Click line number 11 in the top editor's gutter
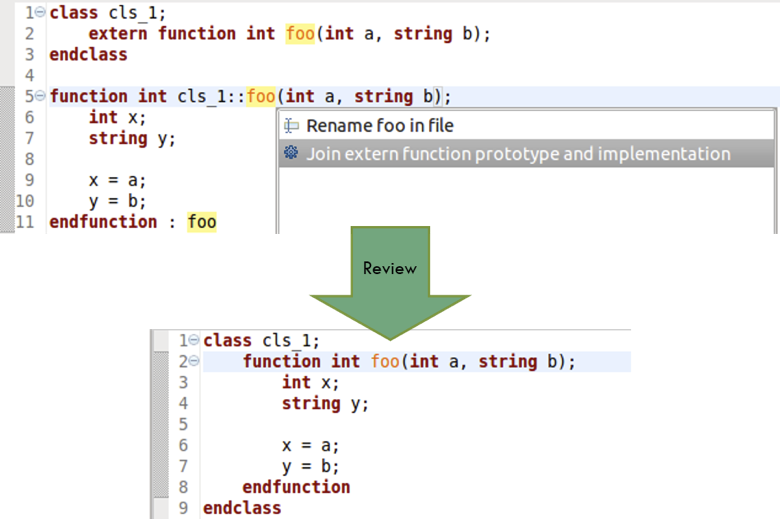This screenshot has width=780, height=519. [x=25, y=222]
